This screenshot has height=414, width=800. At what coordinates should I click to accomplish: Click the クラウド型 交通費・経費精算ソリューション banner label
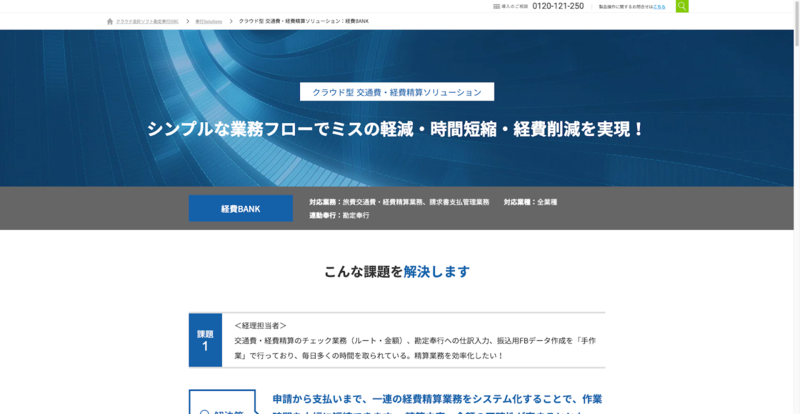[397, 92]
